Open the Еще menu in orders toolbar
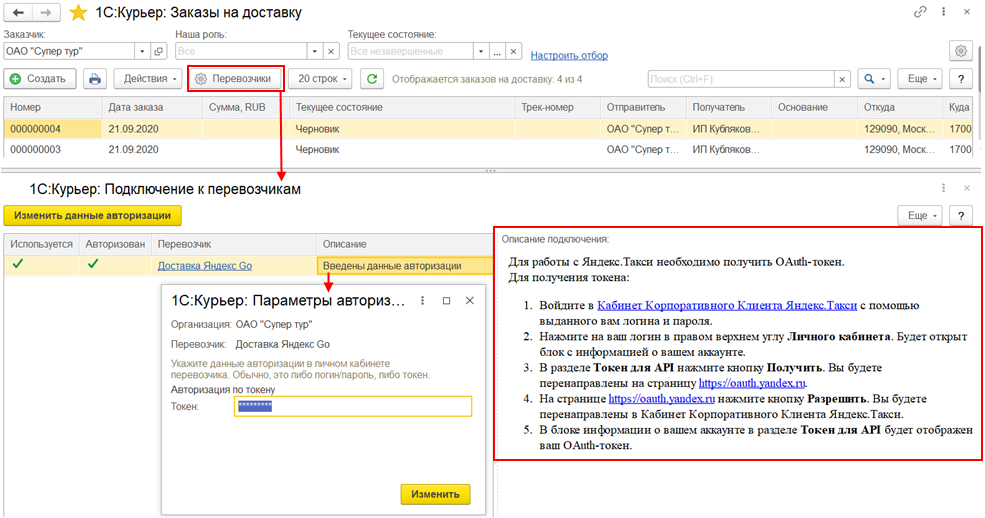Screen dimensions: 985x518 (x=920, y=78)
